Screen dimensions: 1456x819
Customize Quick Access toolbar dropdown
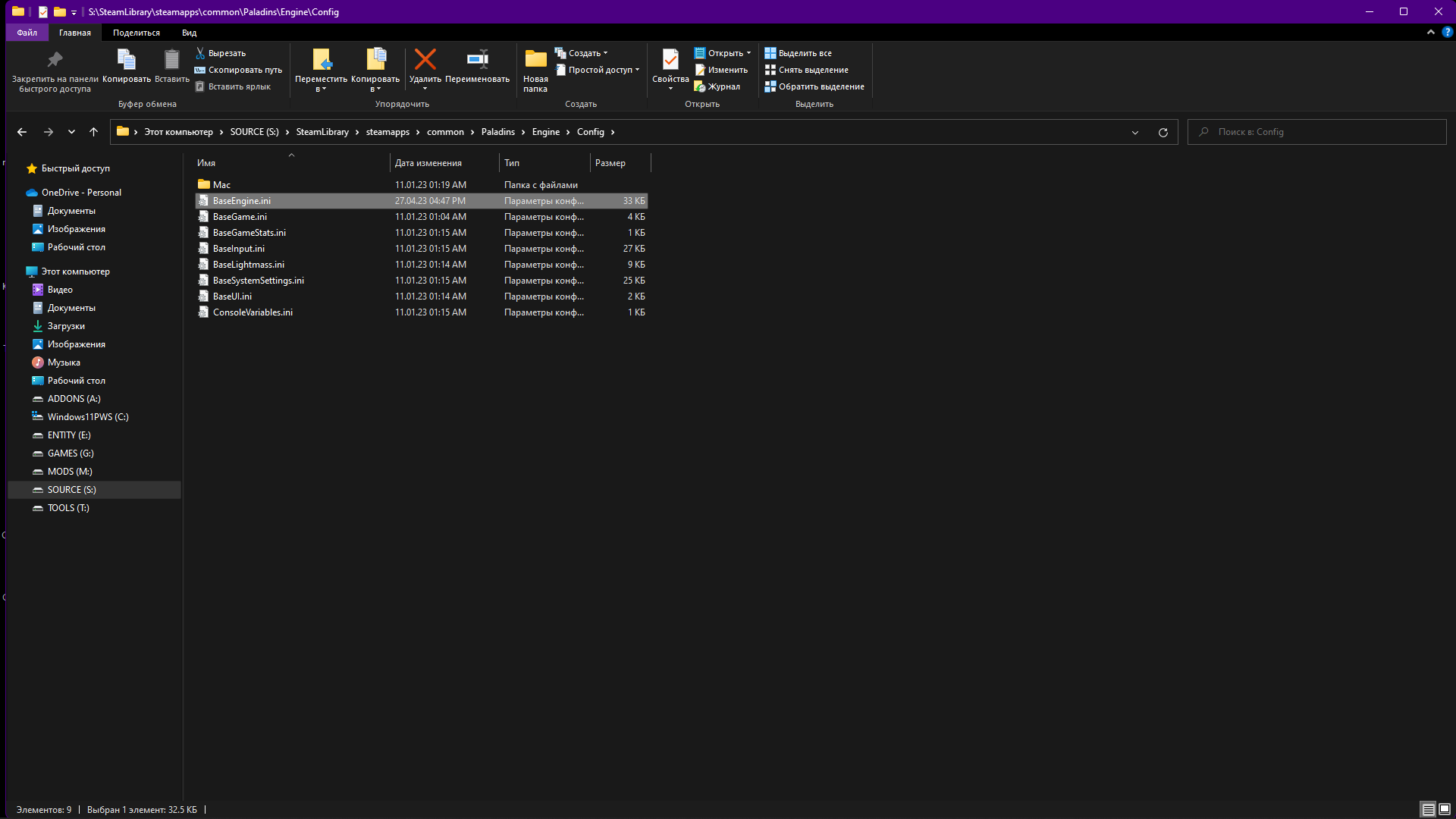coord(74,12)
